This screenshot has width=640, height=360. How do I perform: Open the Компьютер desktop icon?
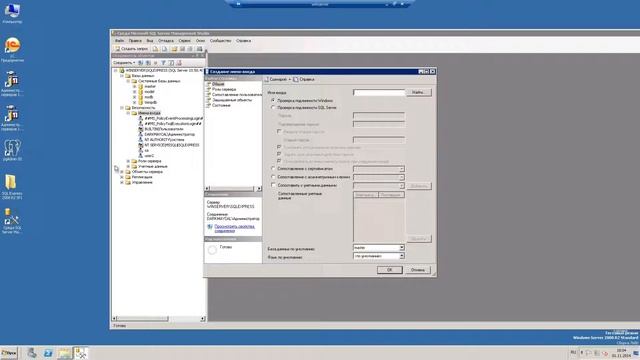tap(12, 13)
